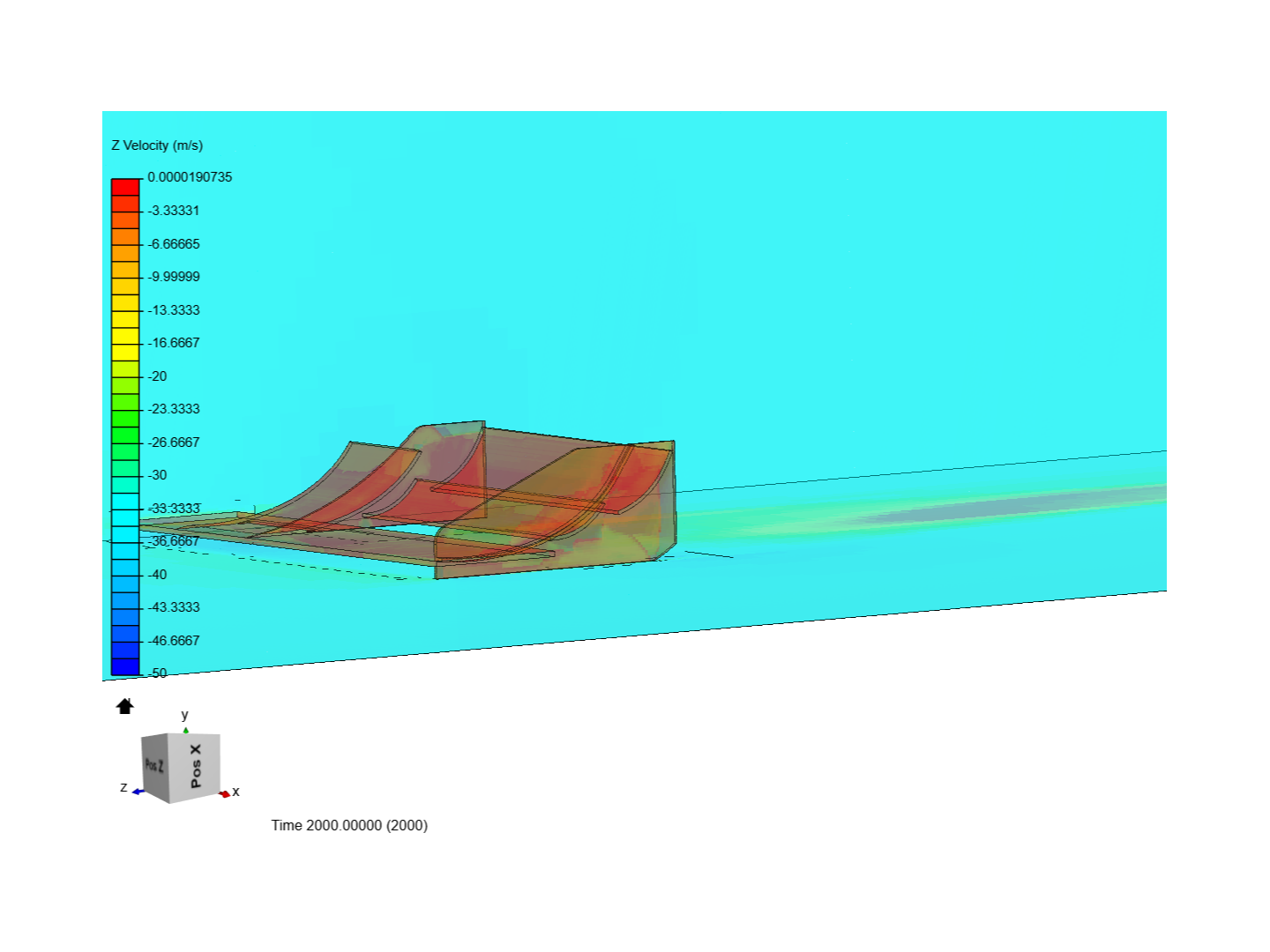Screen dimensions: 1270x952
Task: Click the -20 tick label on the legend
Action: tap(159, 376)
